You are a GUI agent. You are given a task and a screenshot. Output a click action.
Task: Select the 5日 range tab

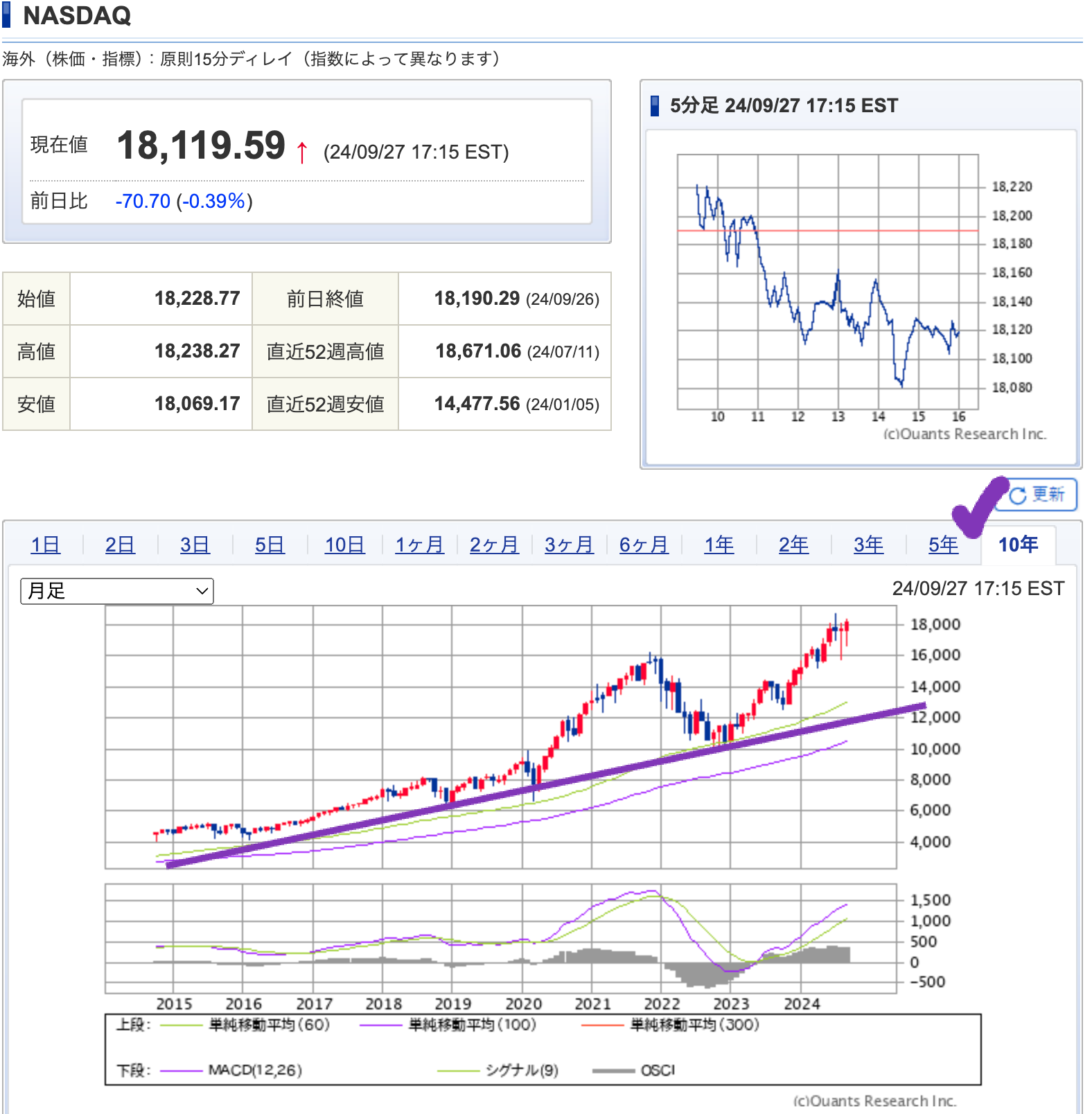point(270,545)
